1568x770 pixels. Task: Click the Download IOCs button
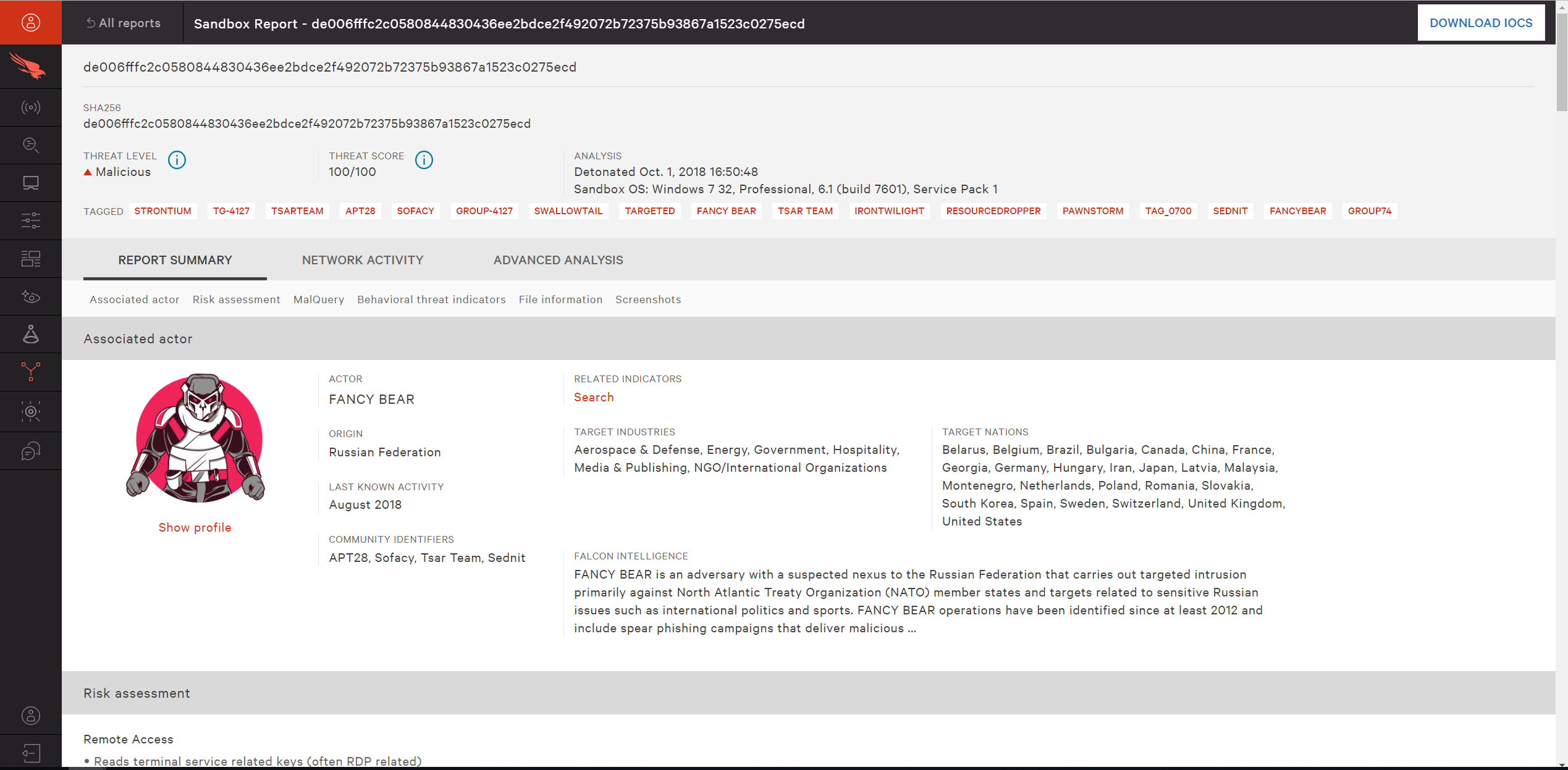[x=1480, y=23]
